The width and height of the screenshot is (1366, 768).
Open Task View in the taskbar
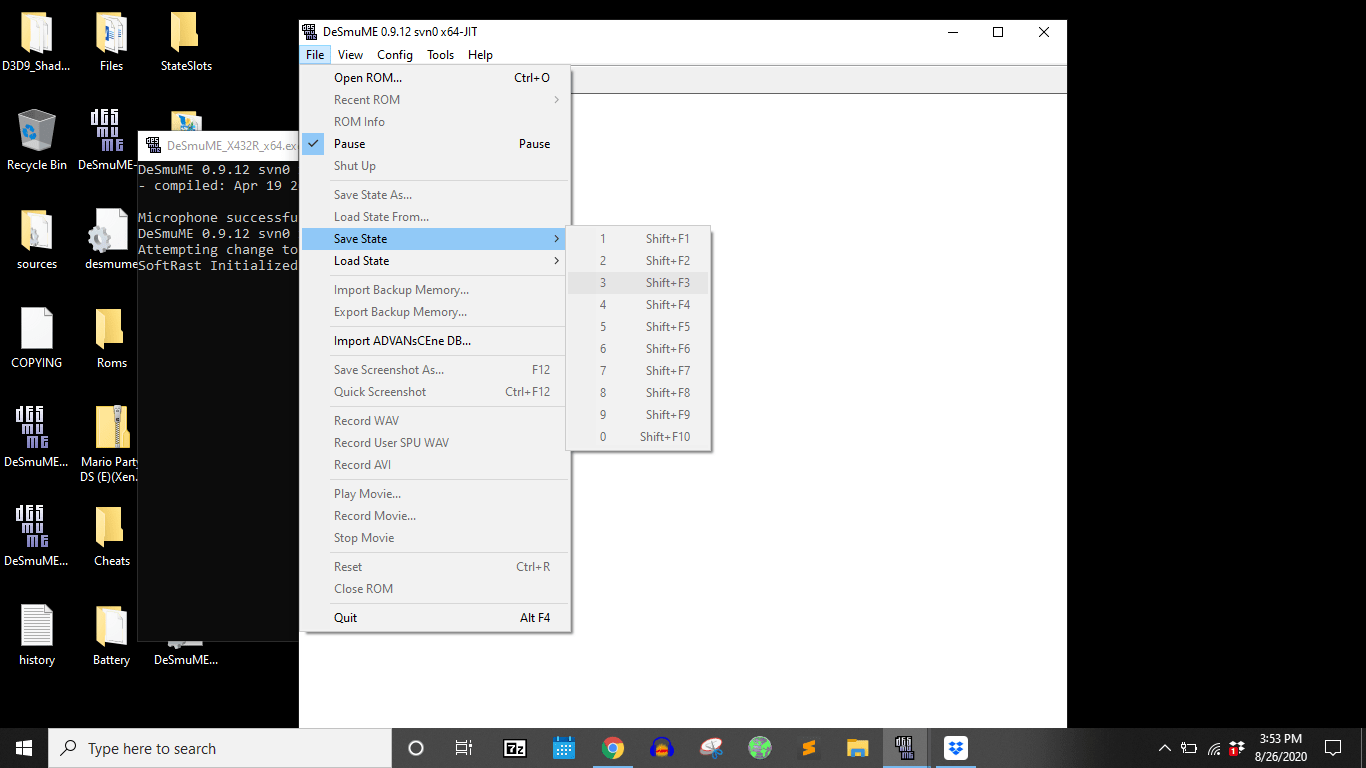tap(464, 748)
